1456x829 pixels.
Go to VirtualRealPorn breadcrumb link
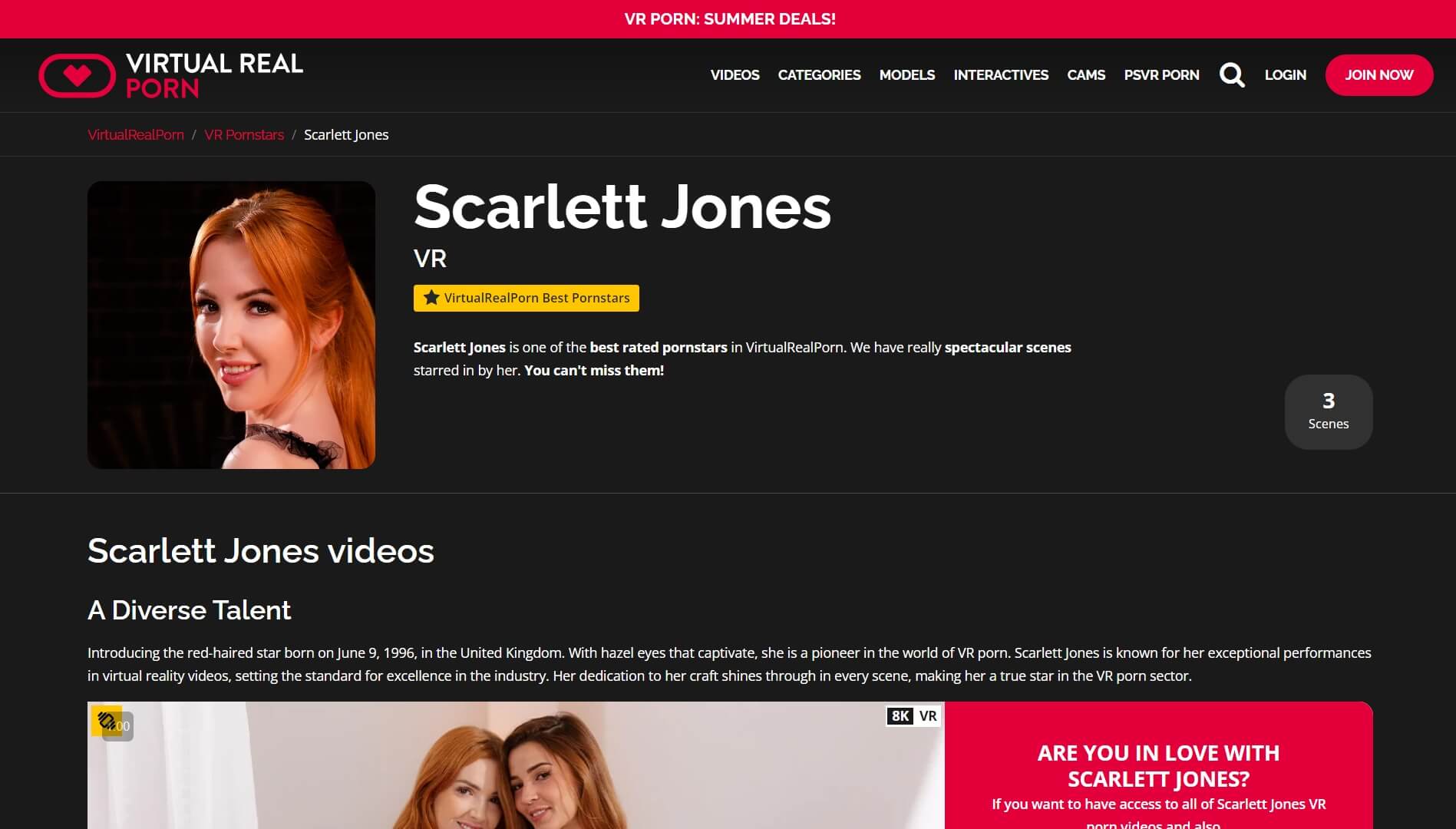[x=136, y=135]
